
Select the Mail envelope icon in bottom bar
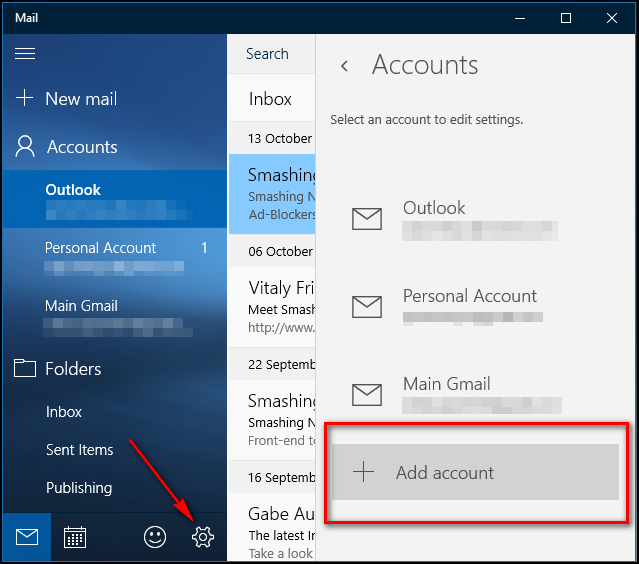click(x=27, y=538)
